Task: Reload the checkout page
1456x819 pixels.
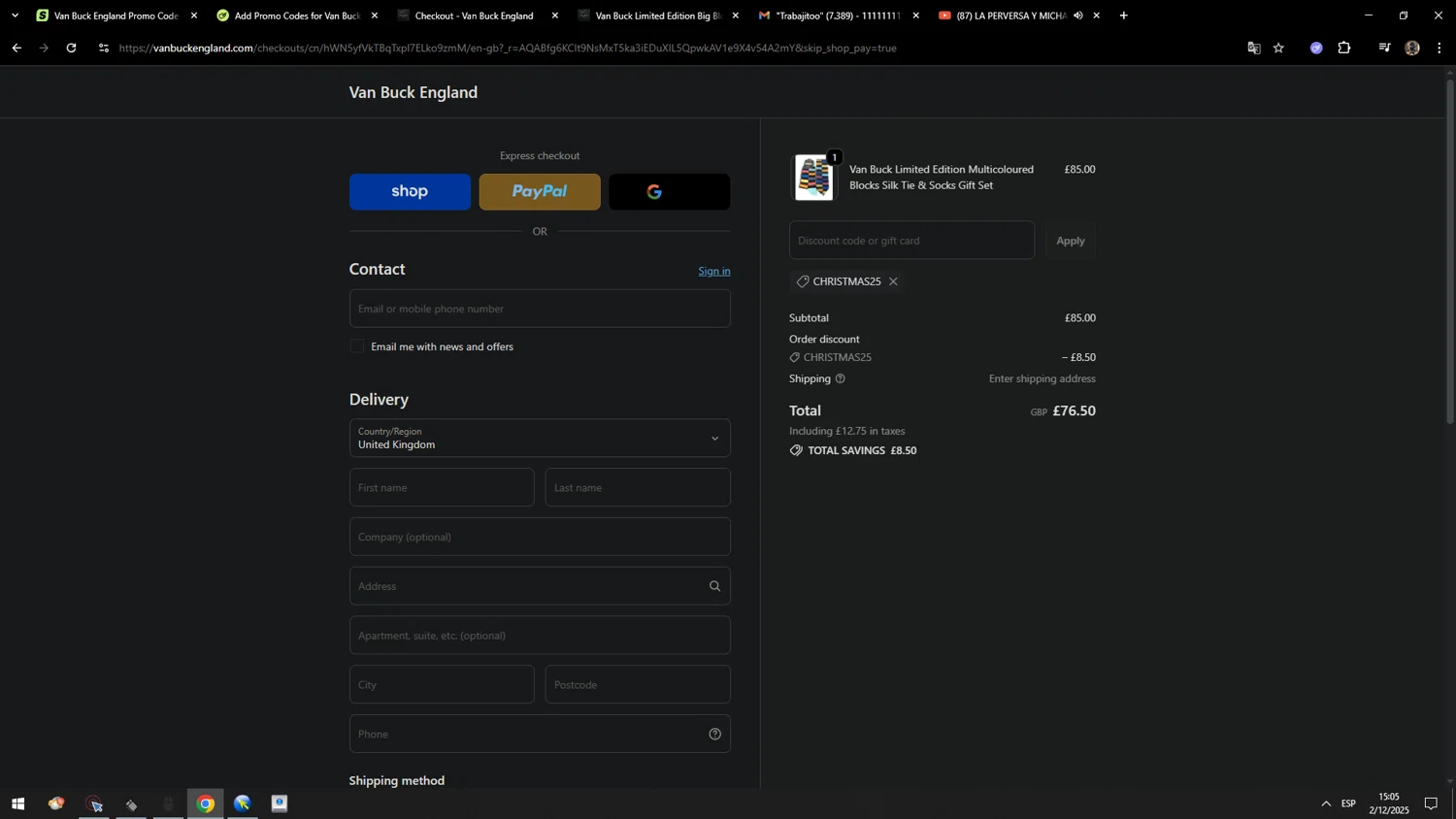Action: (71, 48)
